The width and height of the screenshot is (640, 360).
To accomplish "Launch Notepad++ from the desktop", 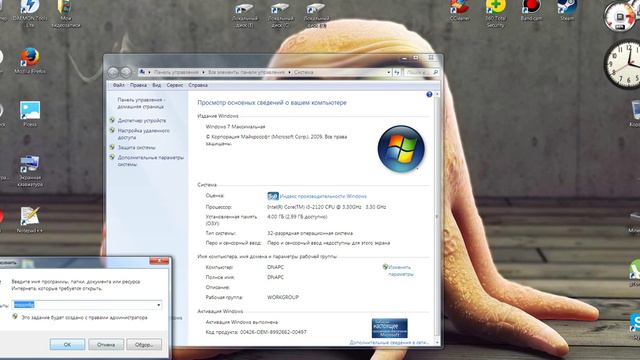I will [30, 220].
